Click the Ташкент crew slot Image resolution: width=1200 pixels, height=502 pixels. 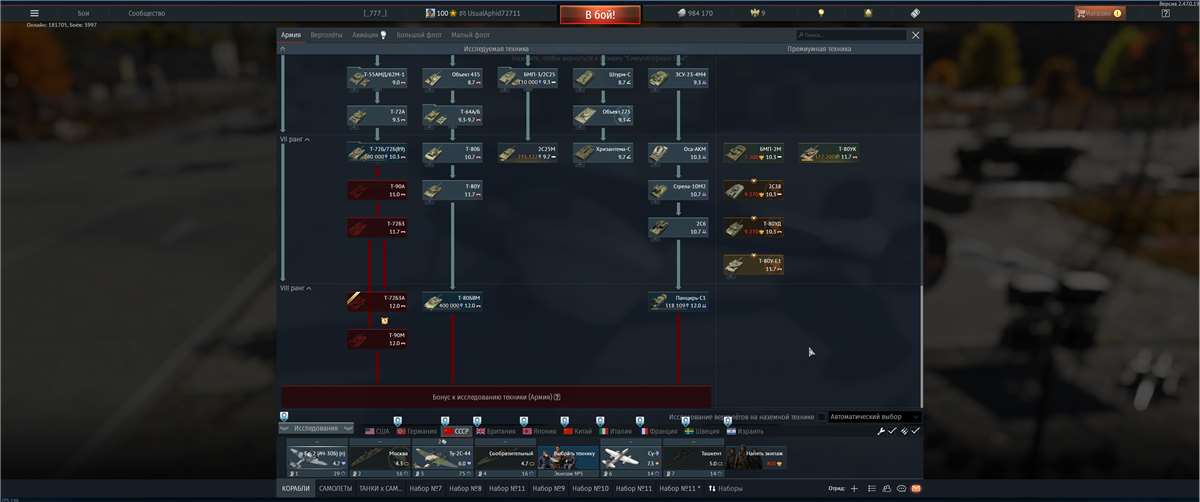coord(693,457)
